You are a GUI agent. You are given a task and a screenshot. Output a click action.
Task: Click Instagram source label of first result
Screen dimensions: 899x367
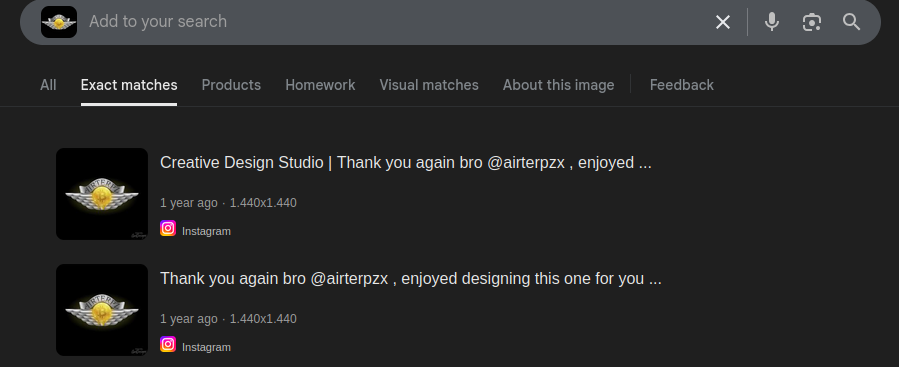(x=206, y=231)
